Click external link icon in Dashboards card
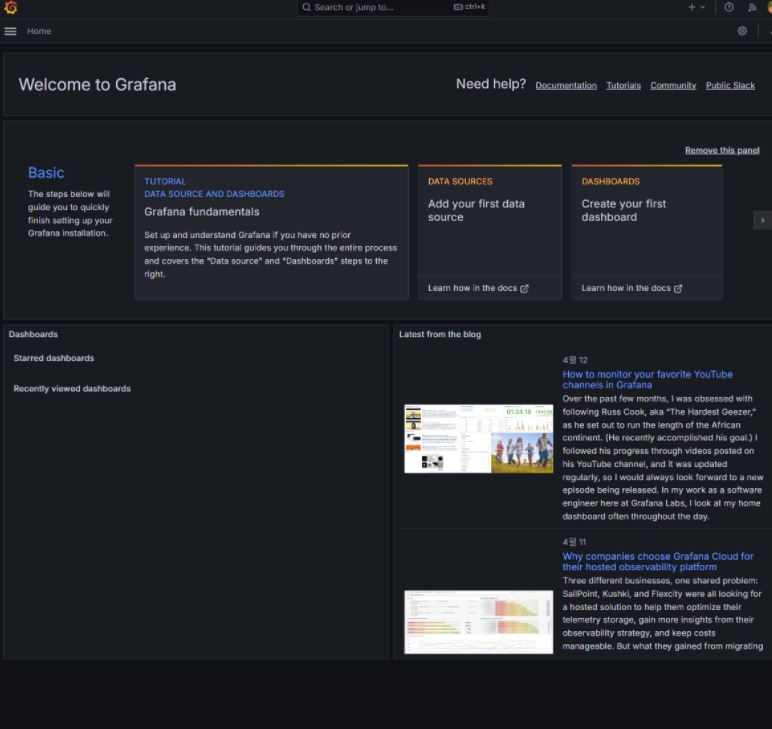772x729 pixels. pyautogui.click(x=678, y=288)
